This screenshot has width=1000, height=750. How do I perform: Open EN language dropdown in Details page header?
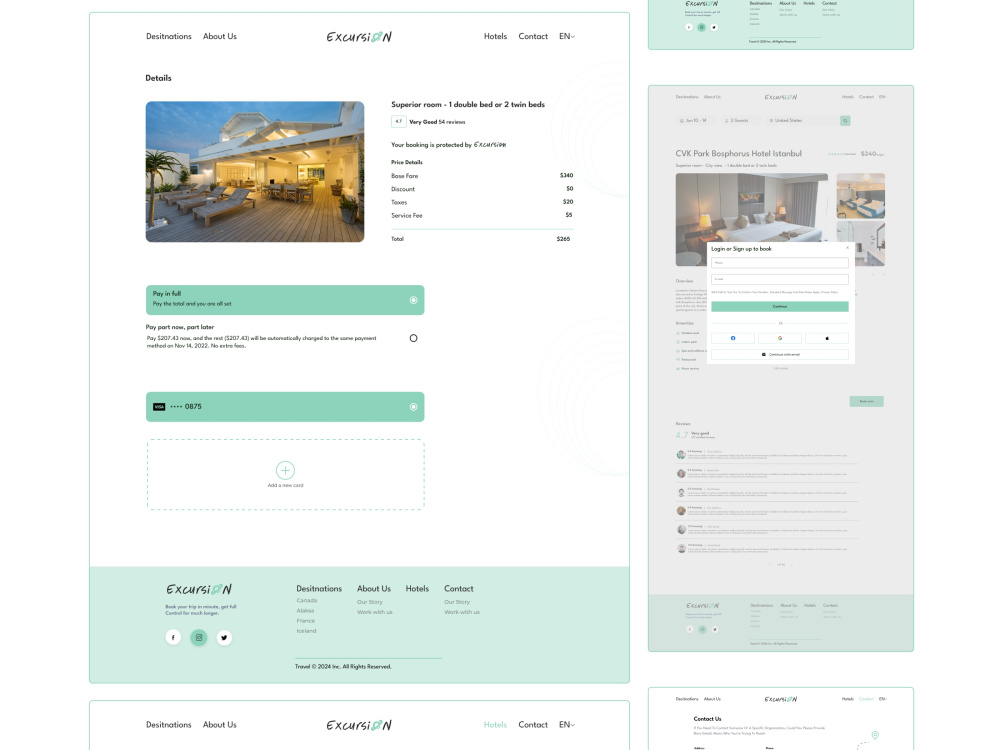567,36
